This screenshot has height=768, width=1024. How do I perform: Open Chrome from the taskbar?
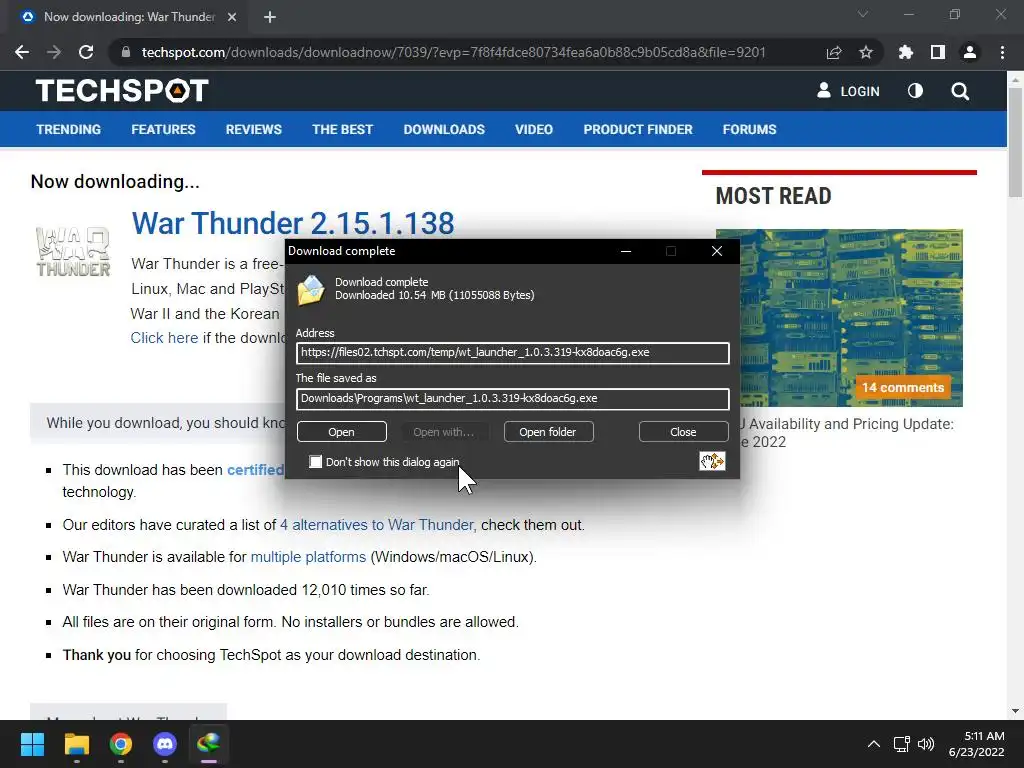pos(121,744)
